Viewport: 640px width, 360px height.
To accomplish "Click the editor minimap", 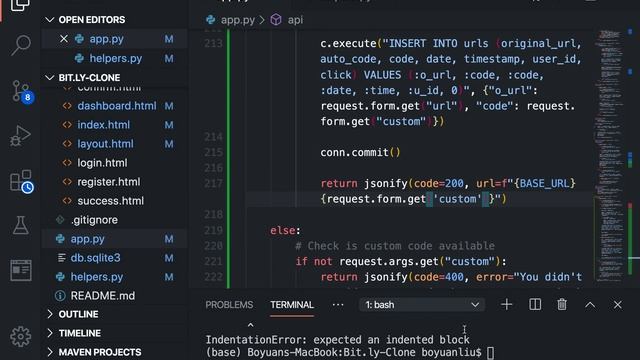I will click(609, 155).
